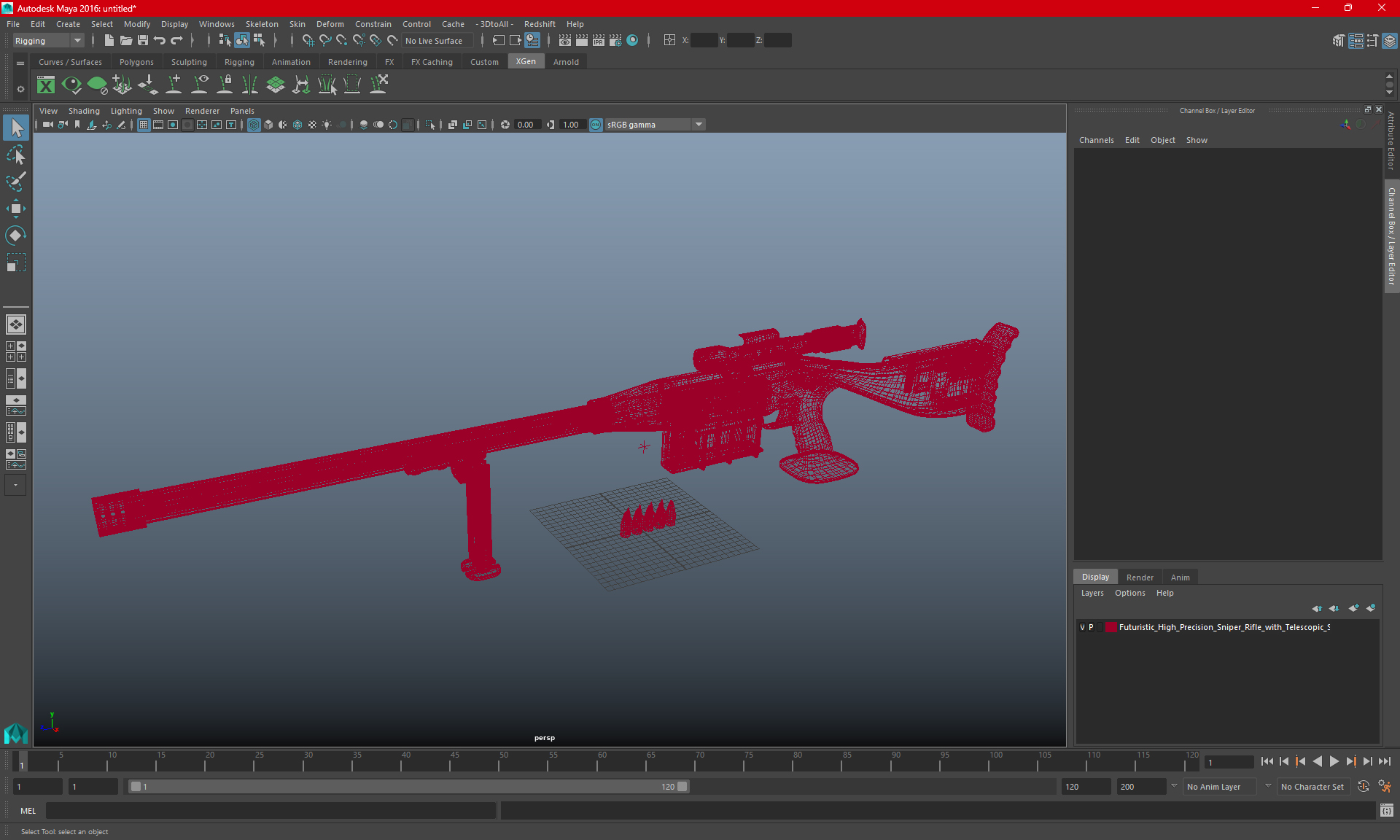Screen dimensions: 1400x840
Task: Toggle auto keyframe button
Action: pos(1364,787)
